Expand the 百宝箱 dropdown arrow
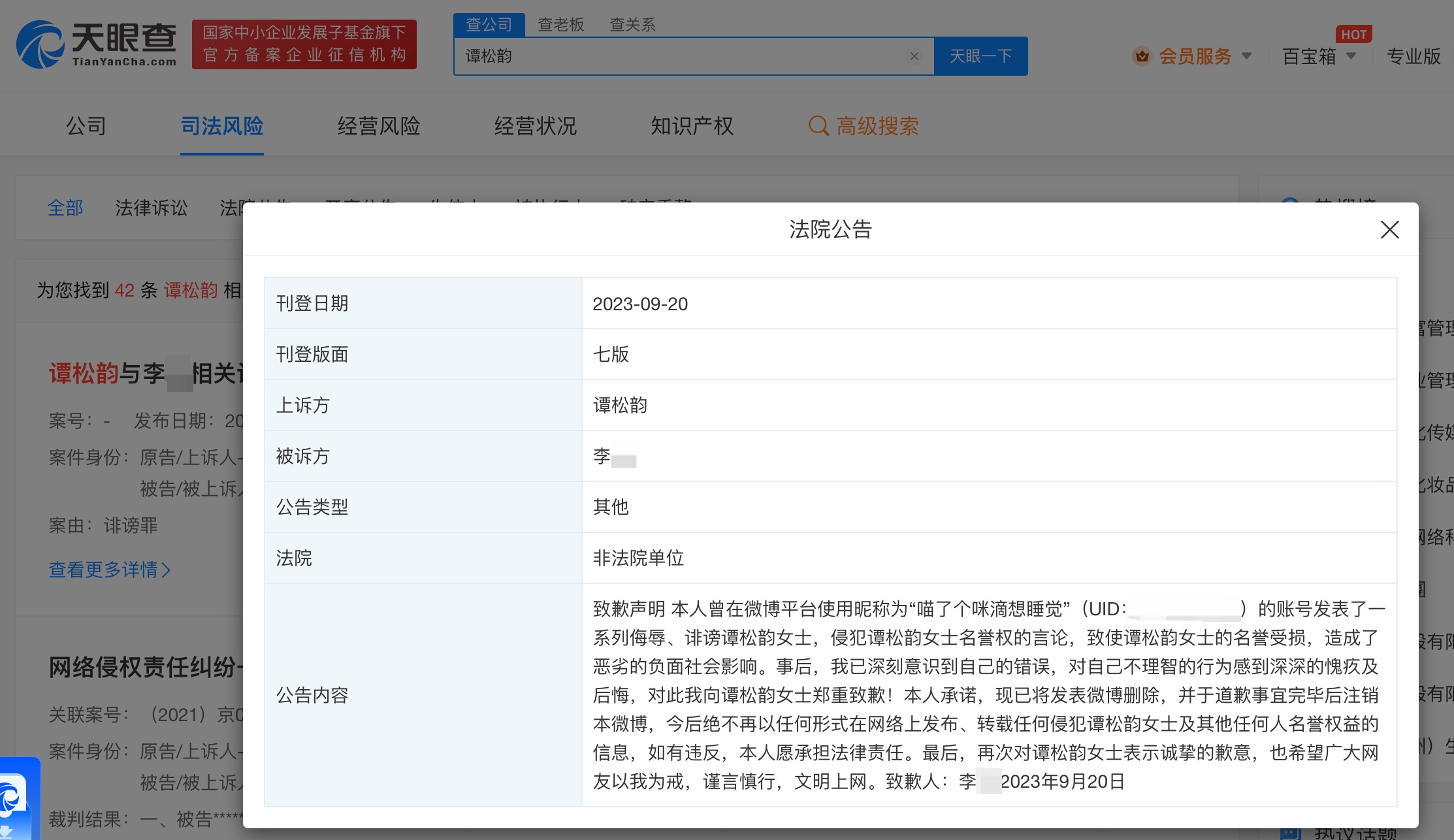The image size is (1454, 840). point(1351,56)
